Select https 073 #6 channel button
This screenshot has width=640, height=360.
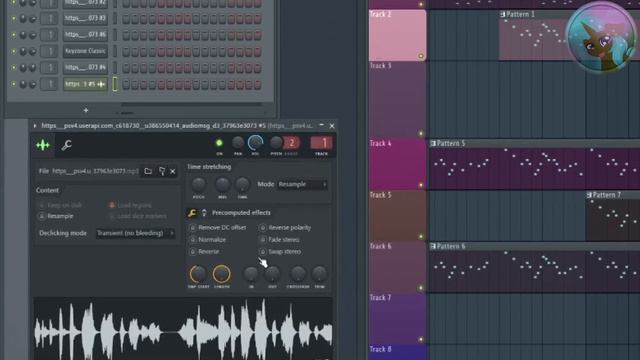(x=85, y=35)
